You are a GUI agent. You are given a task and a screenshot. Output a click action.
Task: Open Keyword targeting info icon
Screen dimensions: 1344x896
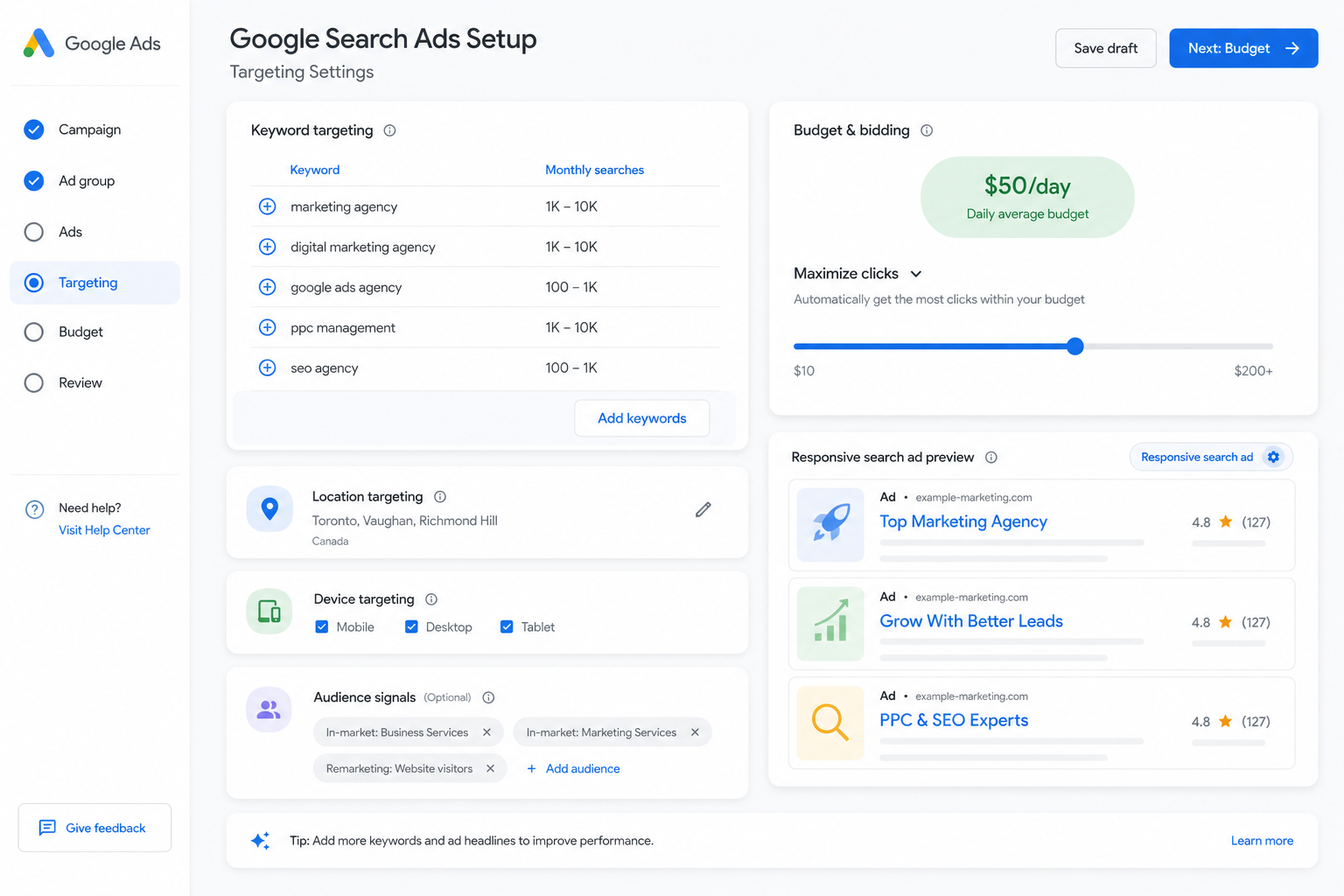(x=390, y=130)
